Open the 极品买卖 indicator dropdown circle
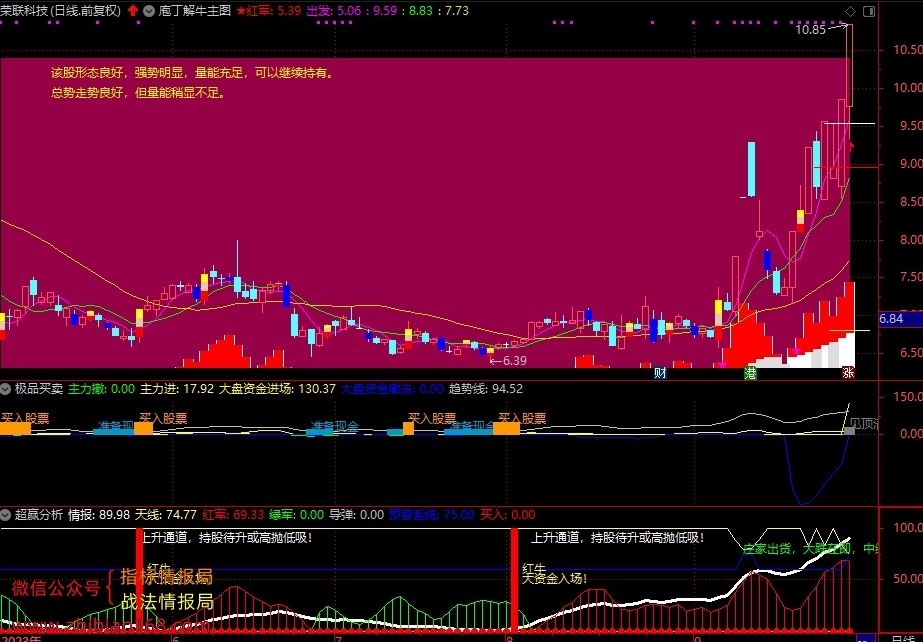923x642 pixels. tap(5, 389)
